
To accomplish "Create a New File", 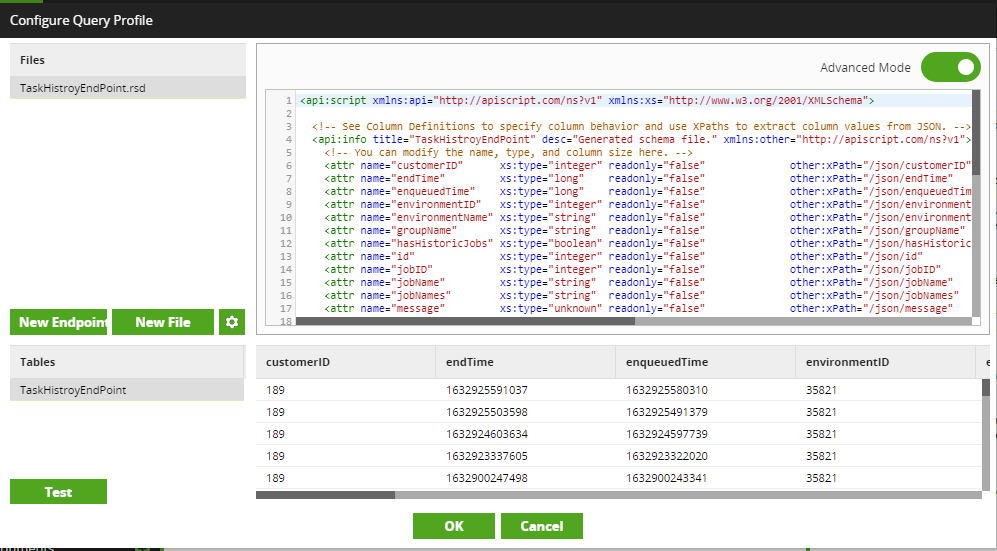I will click(163, 322).
